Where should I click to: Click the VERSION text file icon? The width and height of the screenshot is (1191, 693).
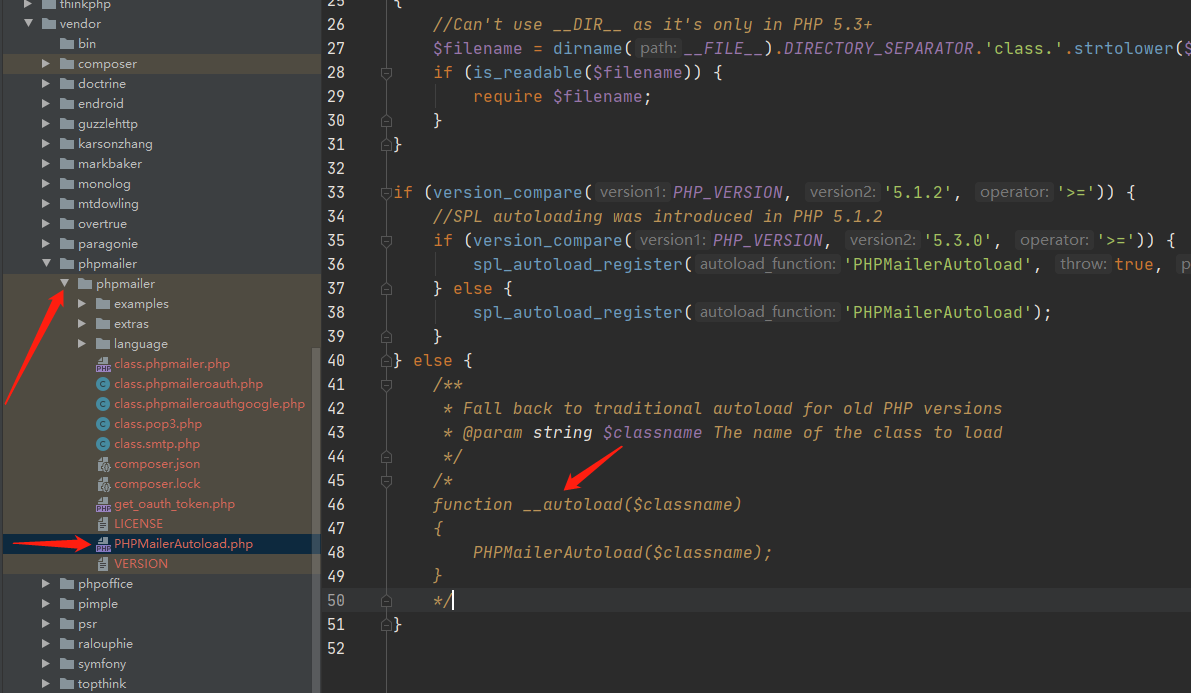103,564
